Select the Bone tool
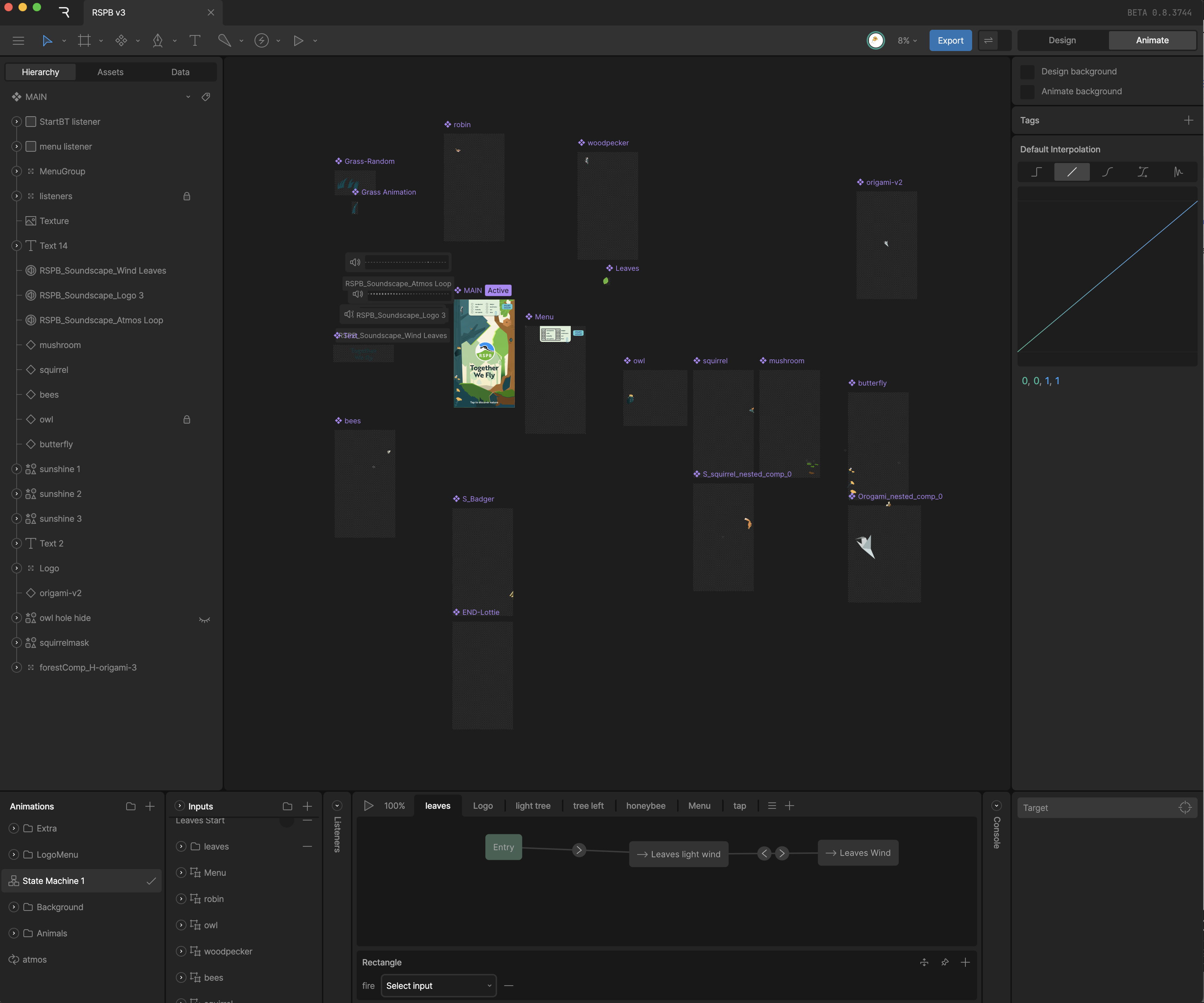 click(x=224, y=41)
